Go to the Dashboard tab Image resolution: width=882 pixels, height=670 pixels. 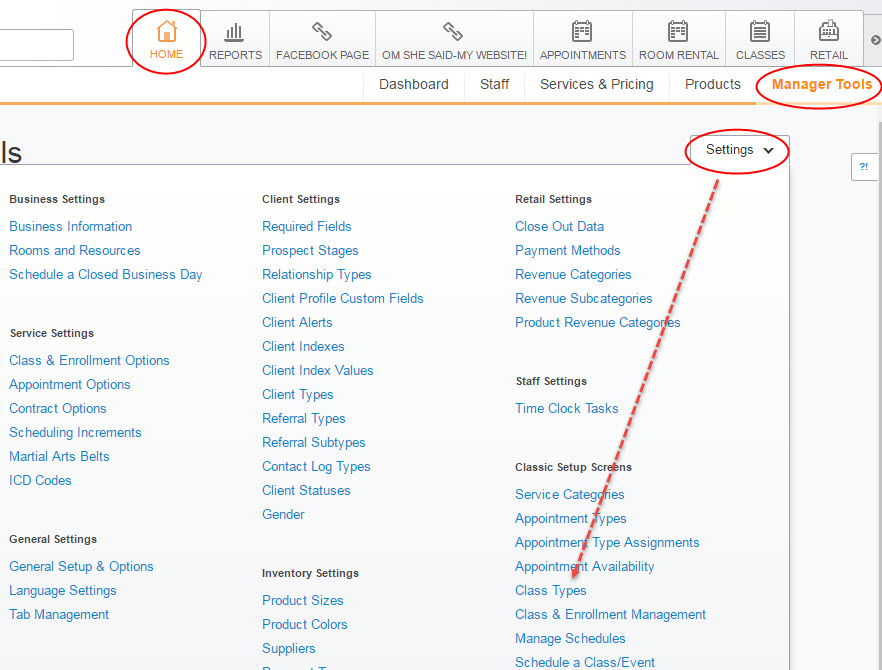(413, 85)
